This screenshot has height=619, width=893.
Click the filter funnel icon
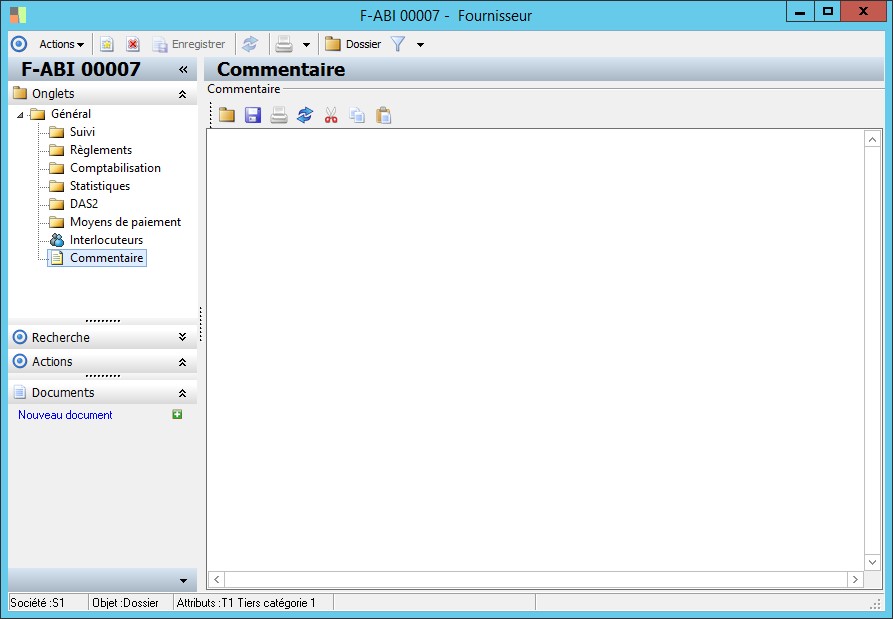coord(398,44)
